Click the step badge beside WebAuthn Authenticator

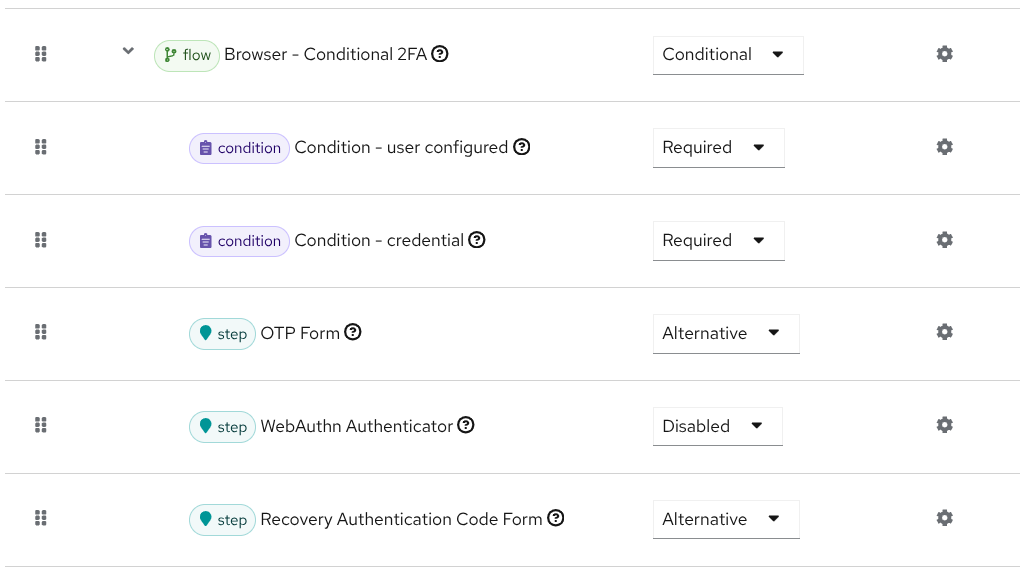tap(222, 427)
